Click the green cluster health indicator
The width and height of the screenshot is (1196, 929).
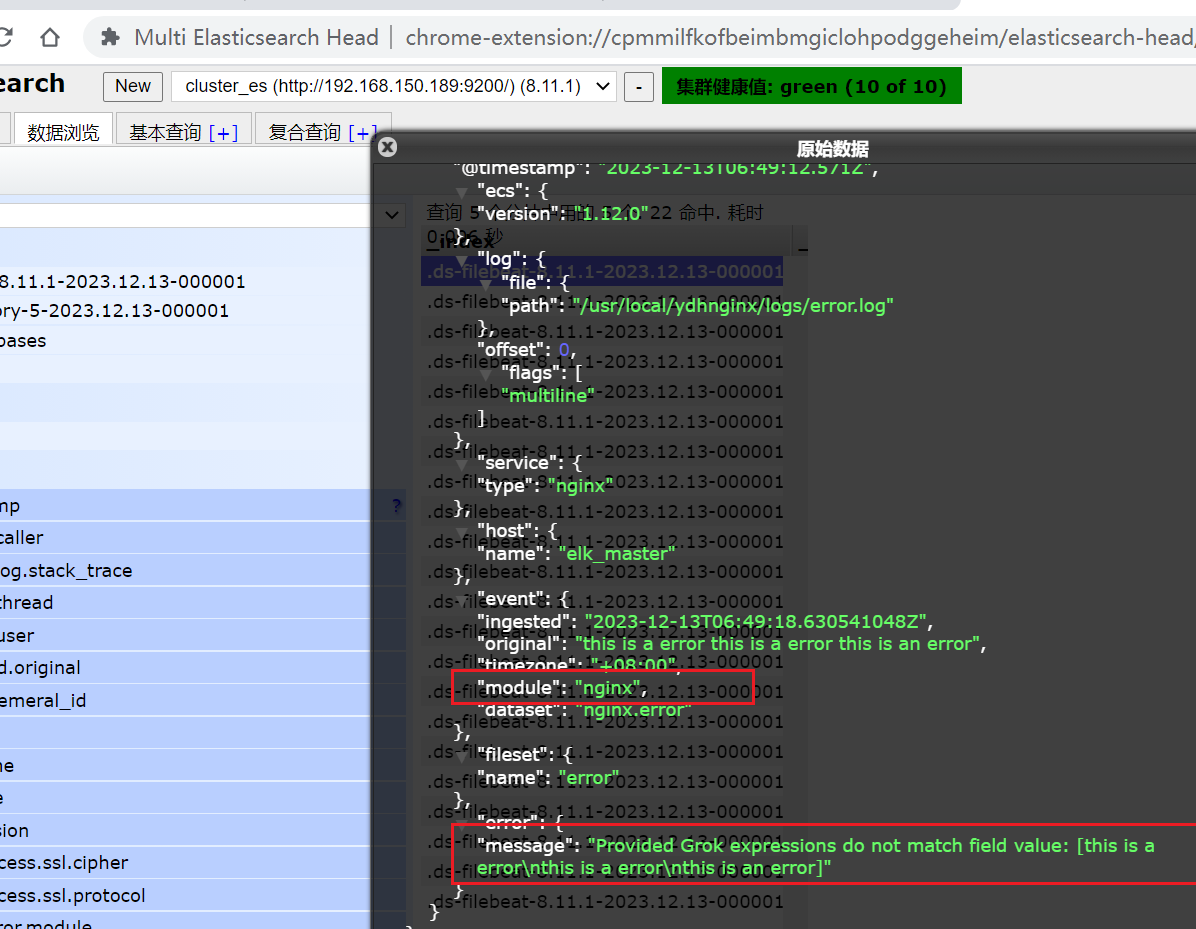point(811,86)
